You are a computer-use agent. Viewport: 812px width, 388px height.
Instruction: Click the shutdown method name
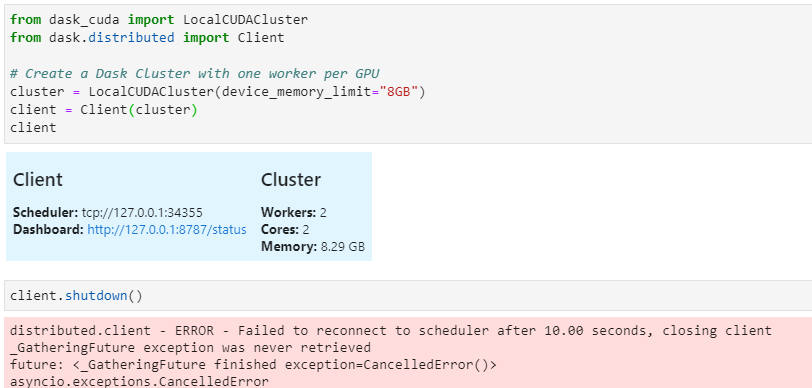[96, 296]
